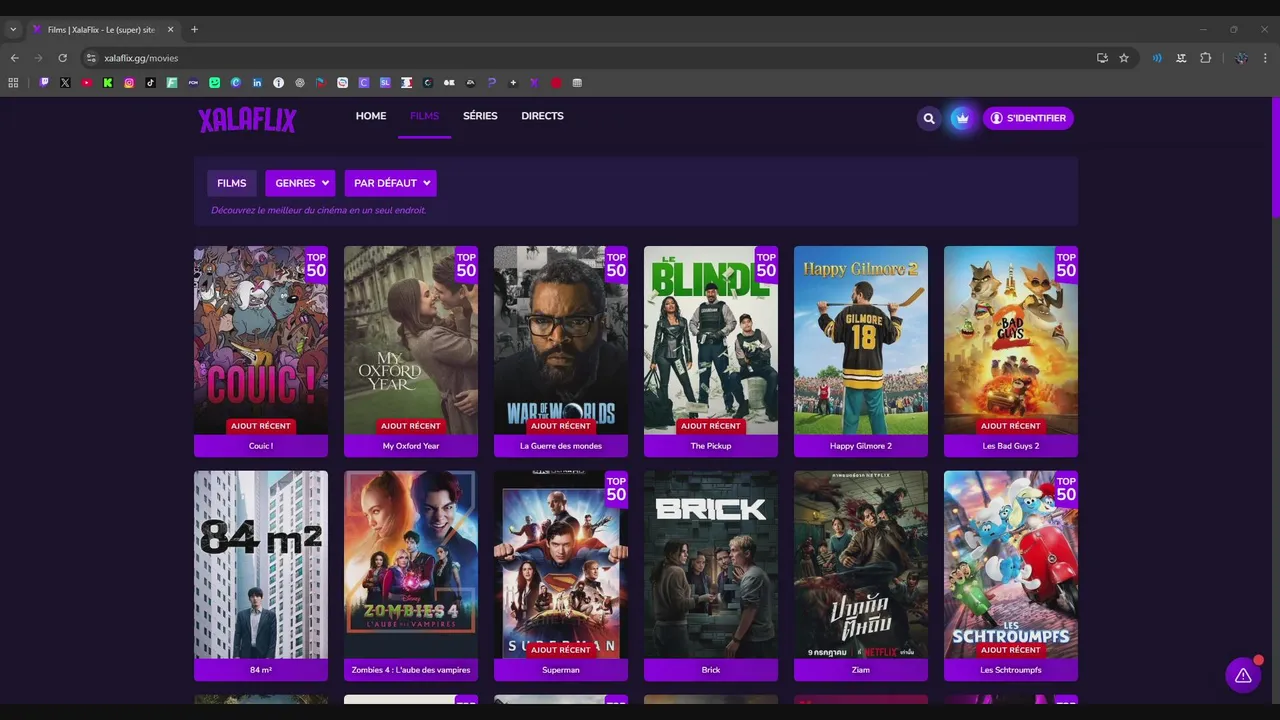Open the search magnifier icon

pyautogui.click(x=929, y=118)
